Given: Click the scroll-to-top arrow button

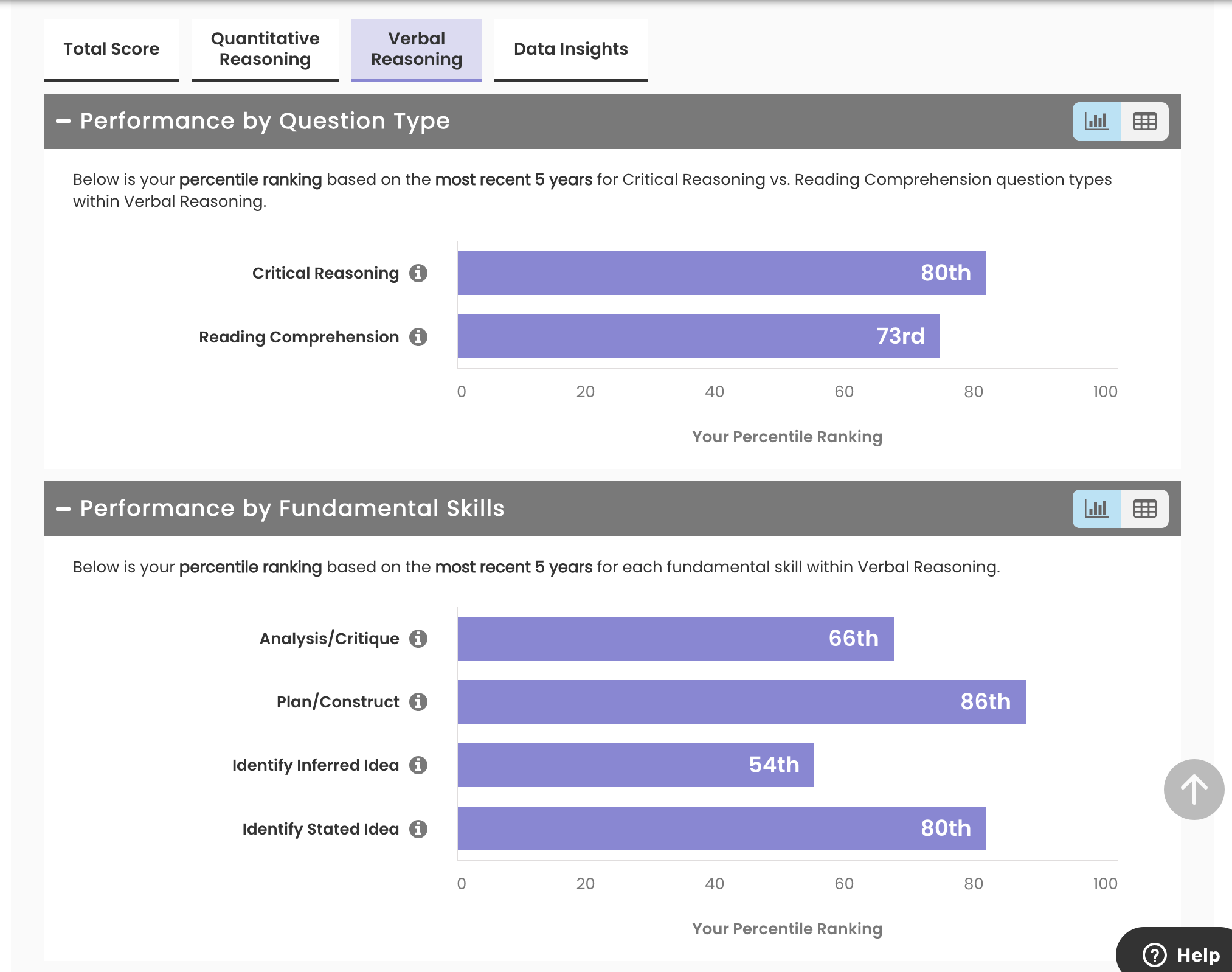Looking at the screenshot, I should (x=1194, y=789).
